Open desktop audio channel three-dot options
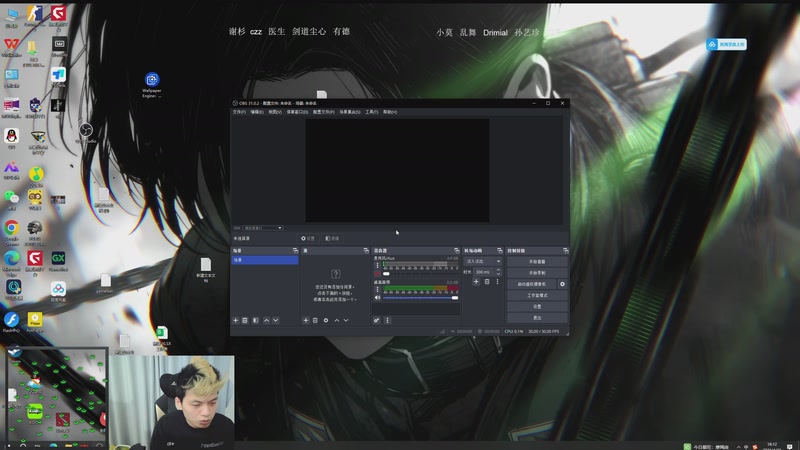 [378, 289]
